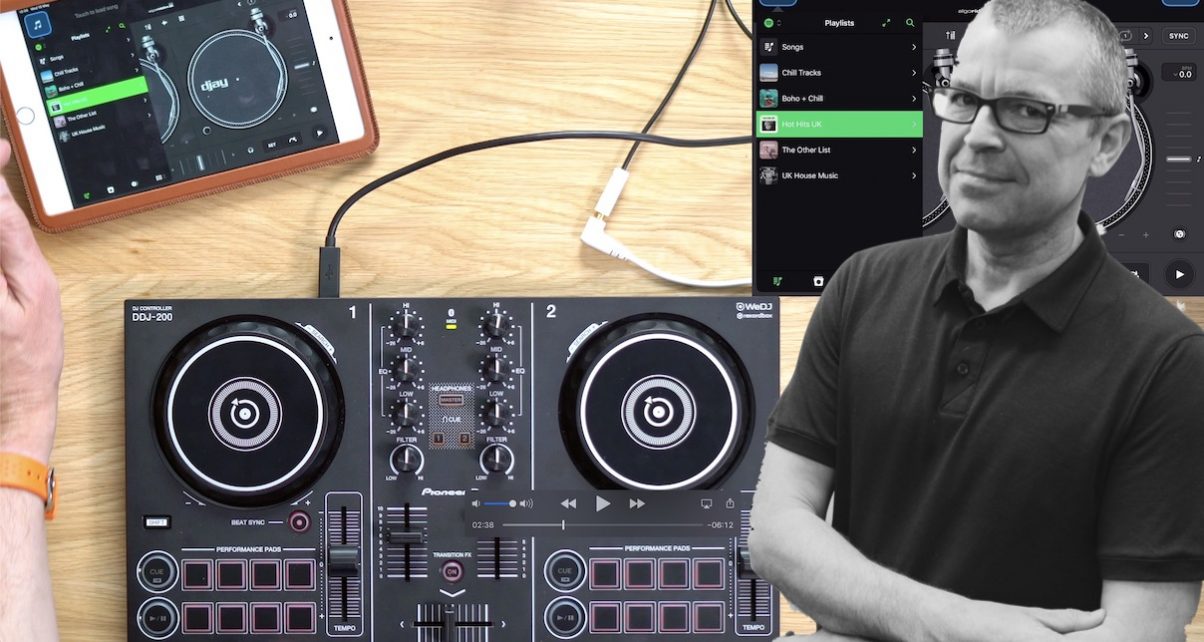Rewind the video with the double-left arrows
This screenshot has width=1204, height=642.
[x=568, y=504]
